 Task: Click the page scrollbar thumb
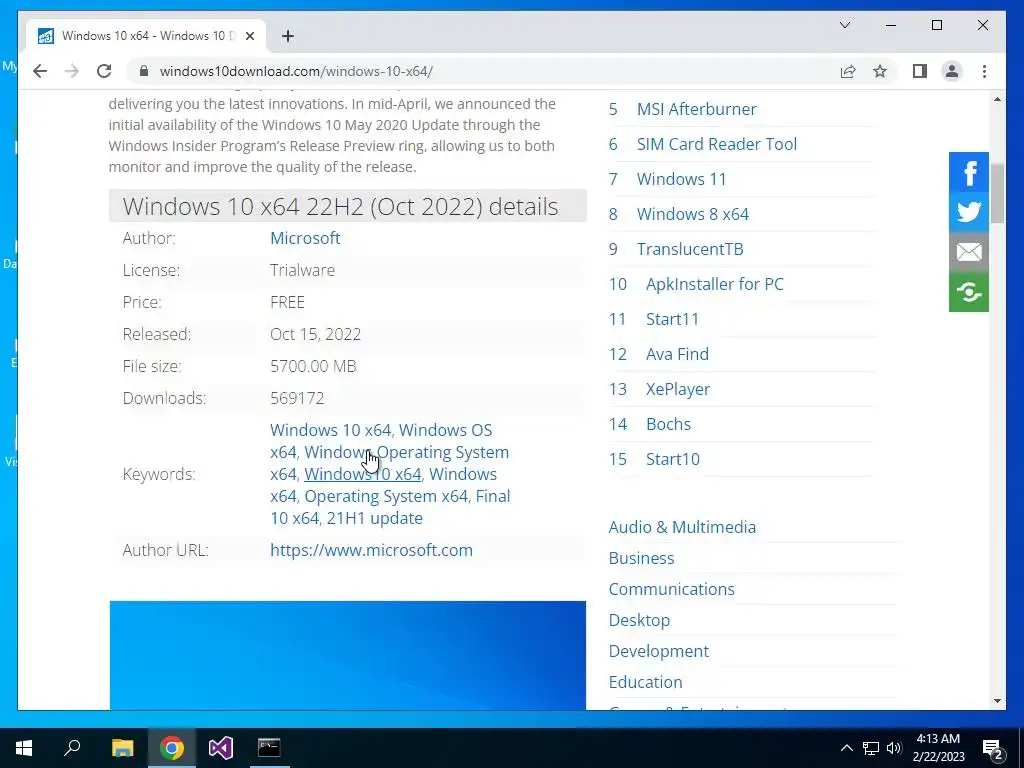pos(997,193)
